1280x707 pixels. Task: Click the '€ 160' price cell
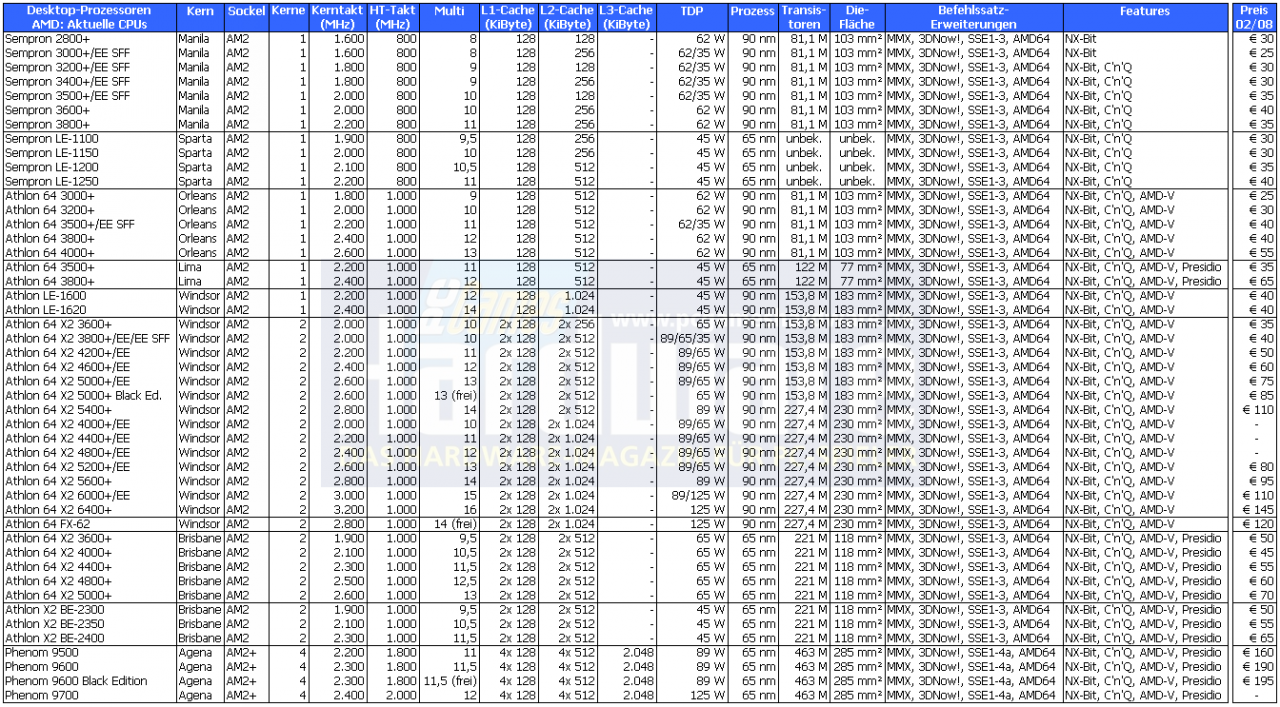(1259, 652)
